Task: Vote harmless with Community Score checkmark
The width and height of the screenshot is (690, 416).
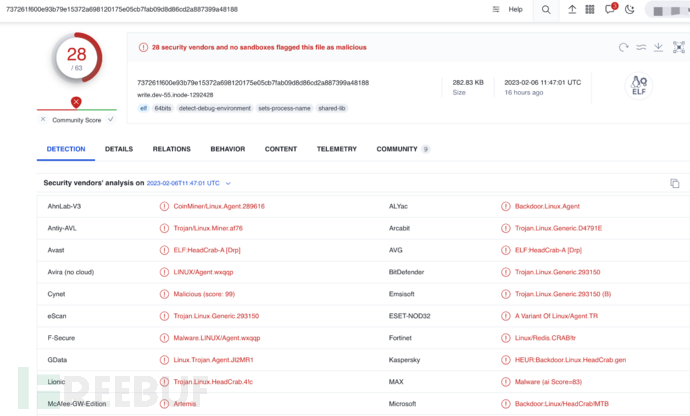Action: [x=110, y=119]
